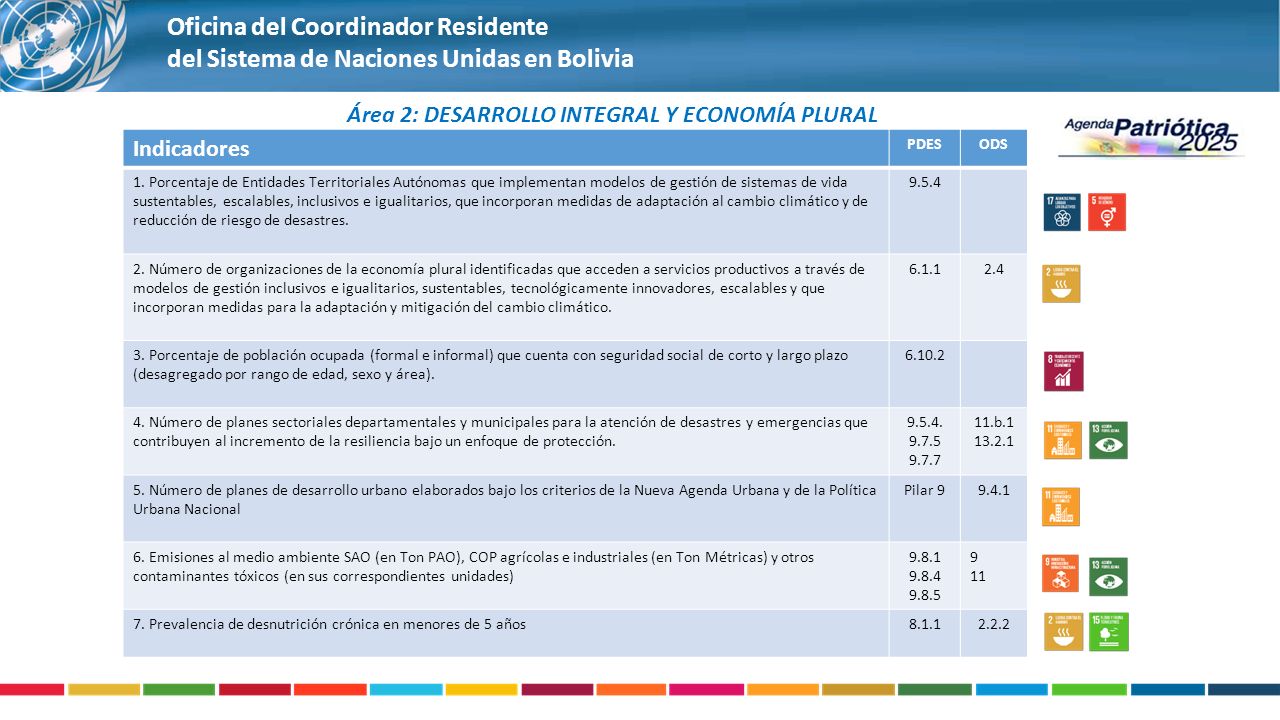Click PDES value '9.8.5'
Viewport: 1280px width, 720px height.
coord(924,596)
